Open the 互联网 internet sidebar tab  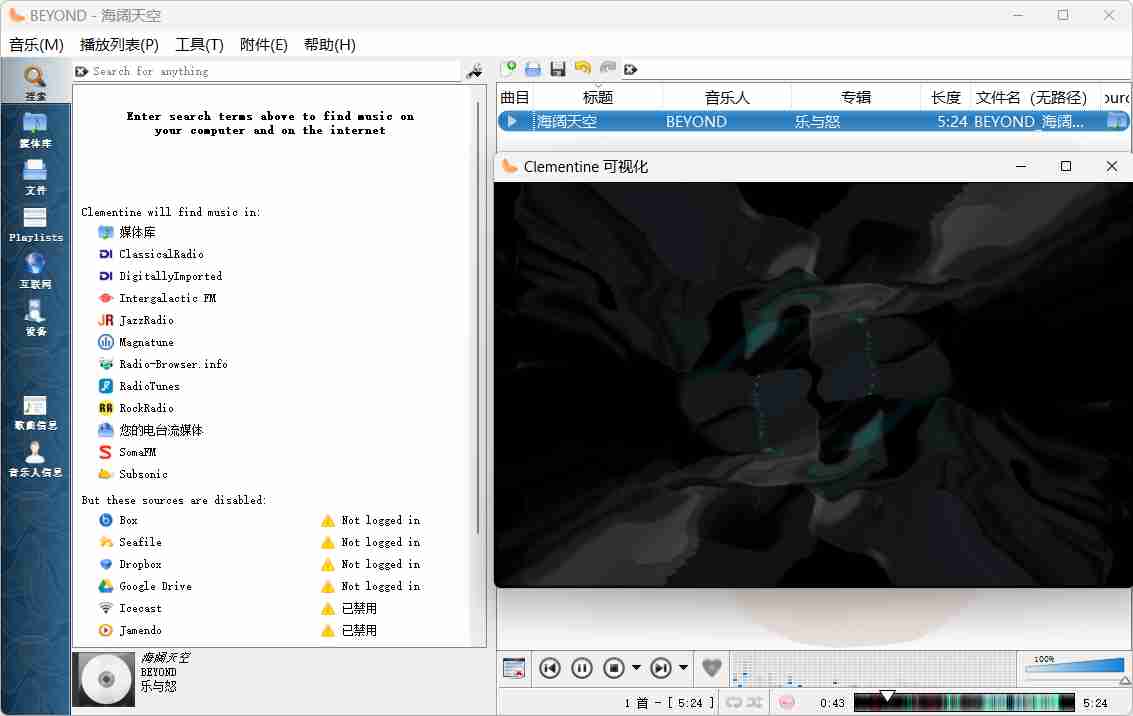click(35, 271)
